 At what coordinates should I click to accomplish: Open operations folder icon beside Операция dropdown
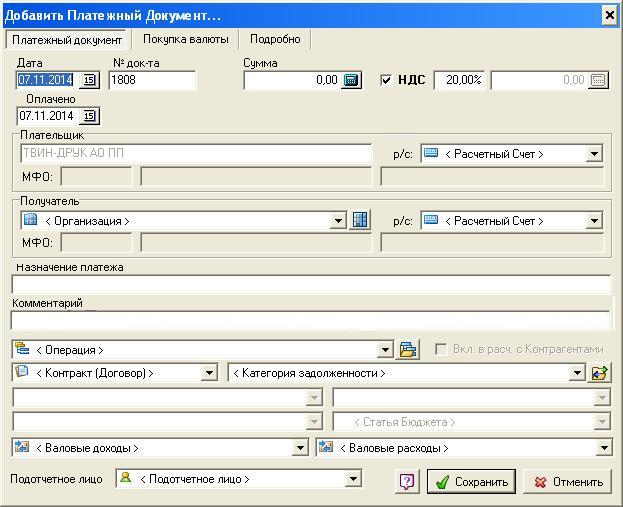(x=408, y=350)
